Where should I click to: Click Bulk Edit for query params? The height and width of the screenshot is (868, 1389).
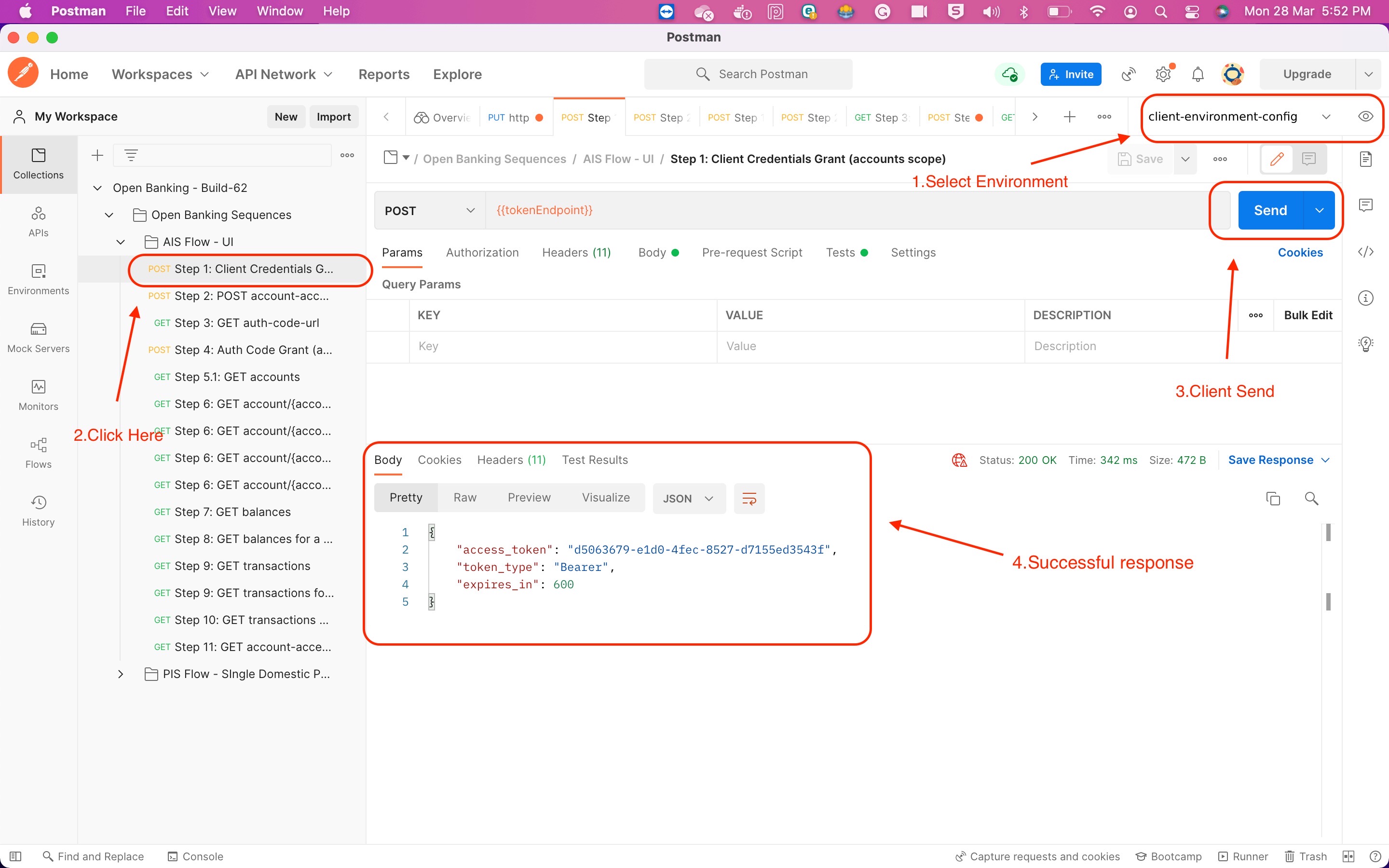pyautogui.click(x=1308, y=315)
